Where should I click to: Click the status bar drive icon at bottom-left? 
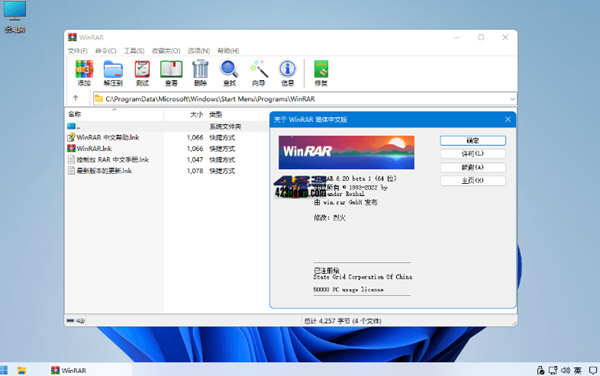(x=71, y=321)
